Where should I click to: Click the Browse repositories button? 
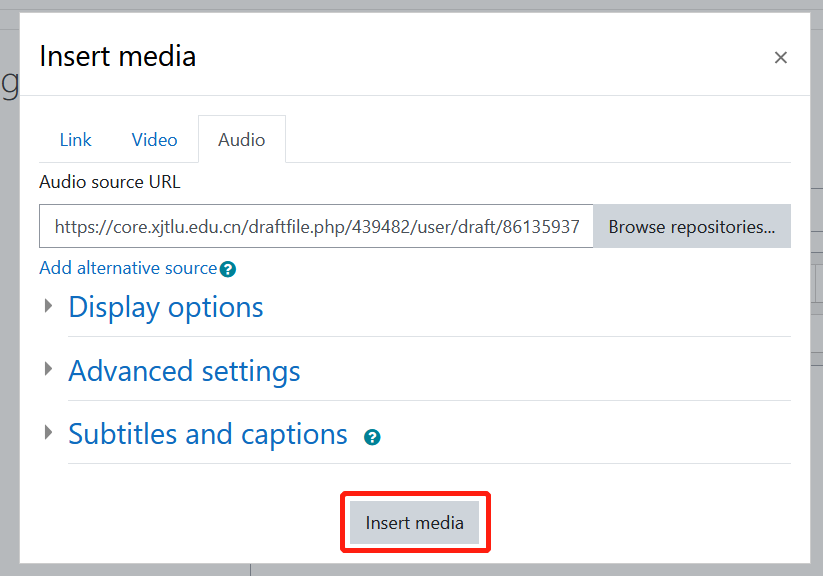coord(692,226)
